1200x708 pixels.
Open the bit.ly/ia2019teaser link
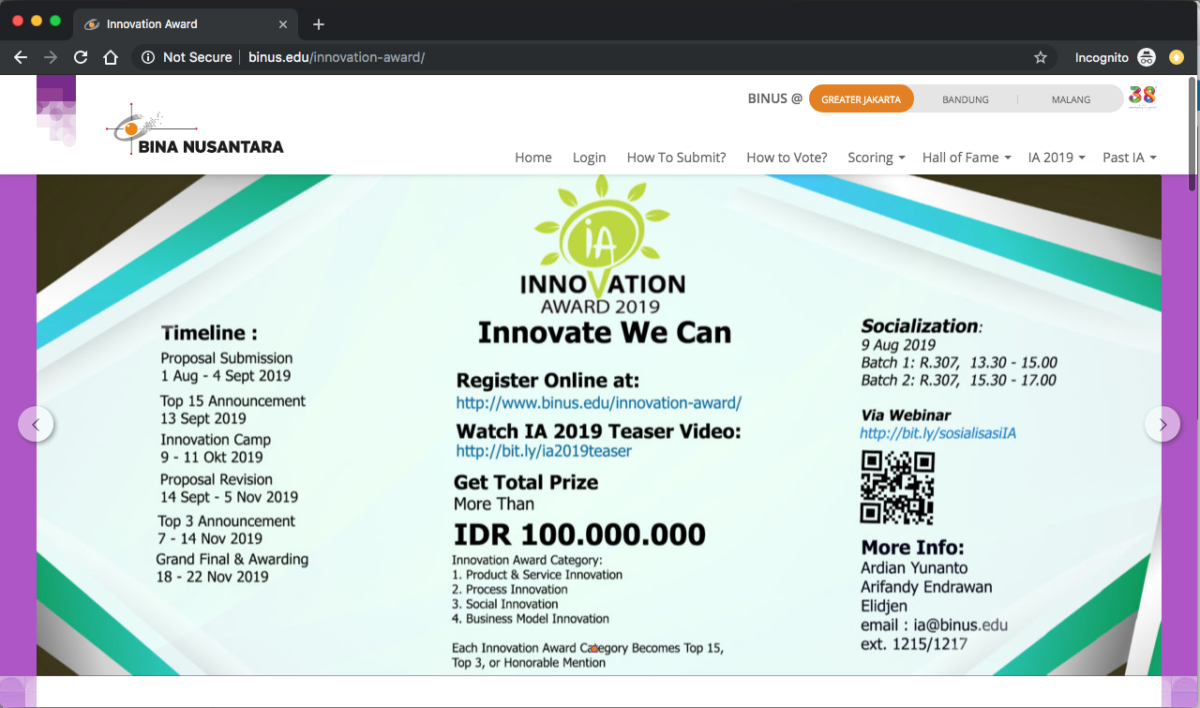[x=544, y=451]
